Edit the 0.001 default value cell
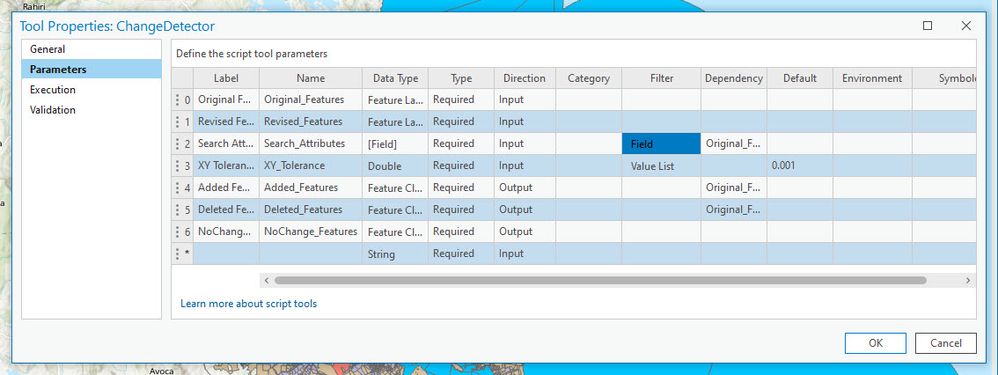This screenshot has height=375, width=998. 799,166
